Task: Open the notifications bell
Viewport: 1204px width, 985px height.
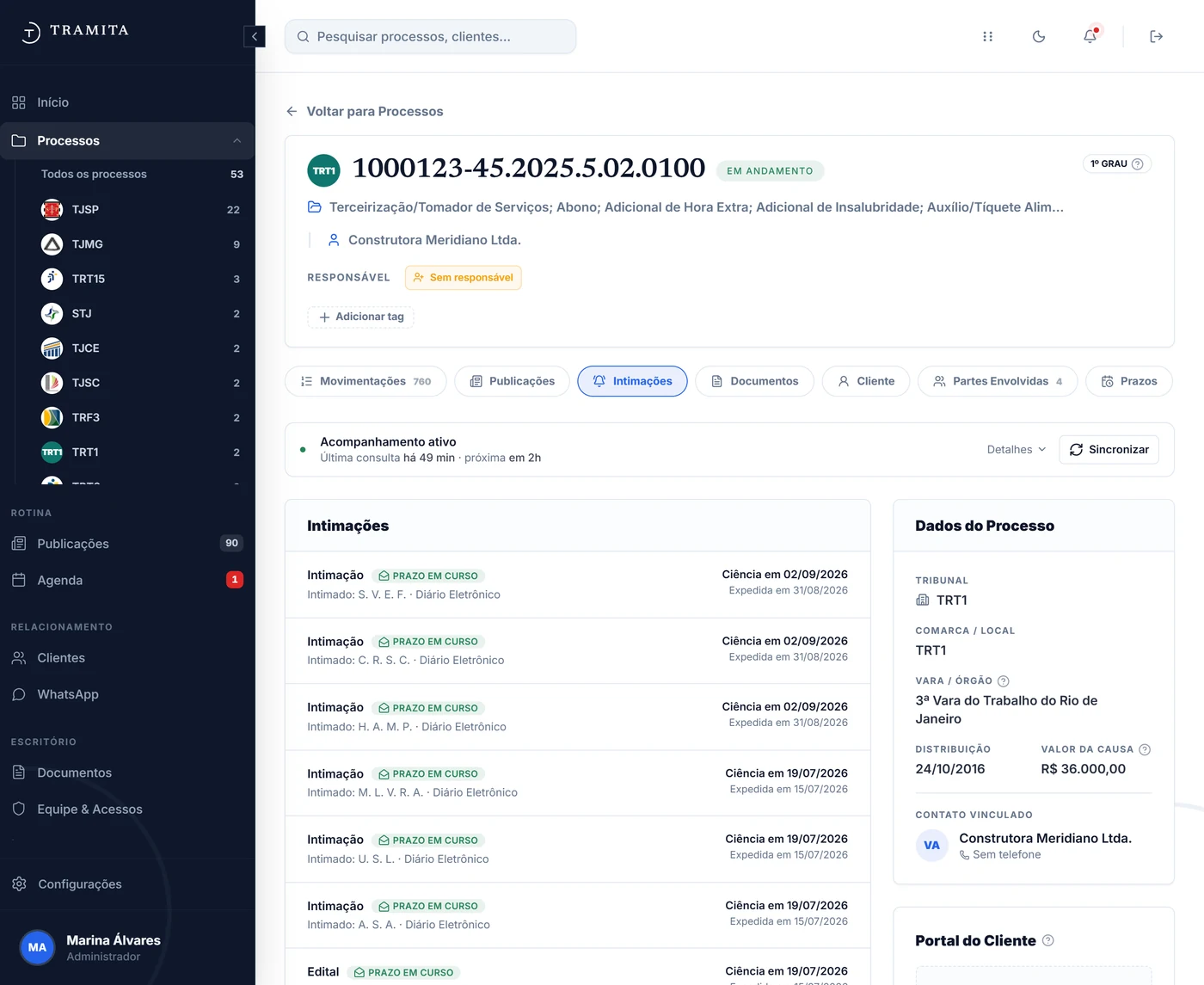Action: tap(1090, 36)
